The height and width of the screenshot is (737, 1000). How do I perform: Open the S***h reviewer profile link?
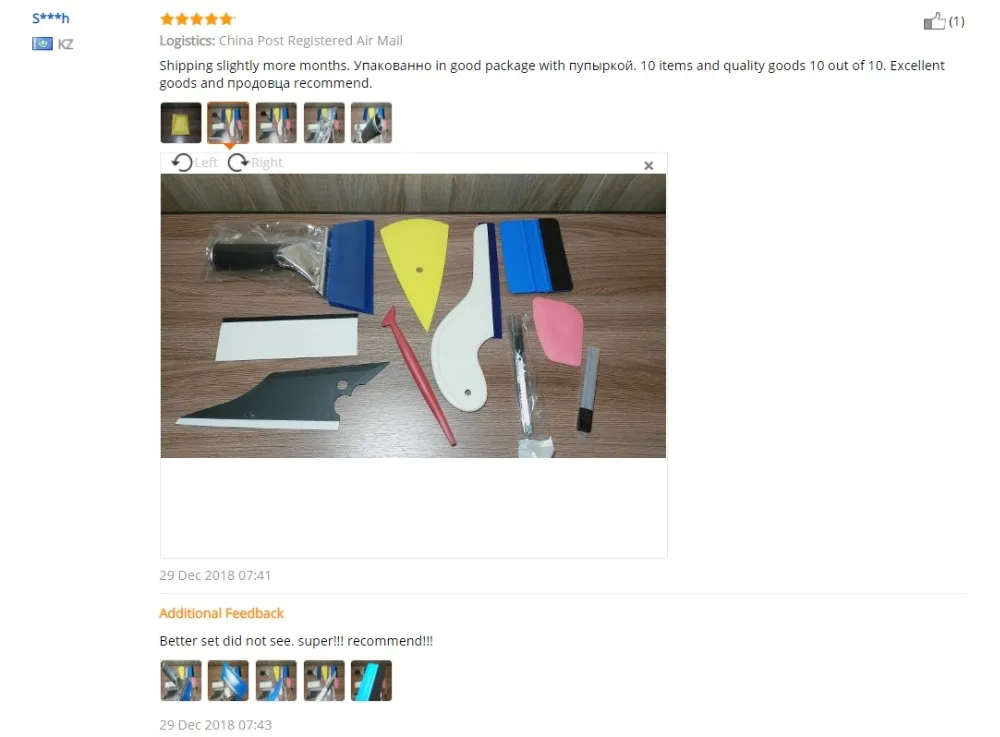click(50, 18)
